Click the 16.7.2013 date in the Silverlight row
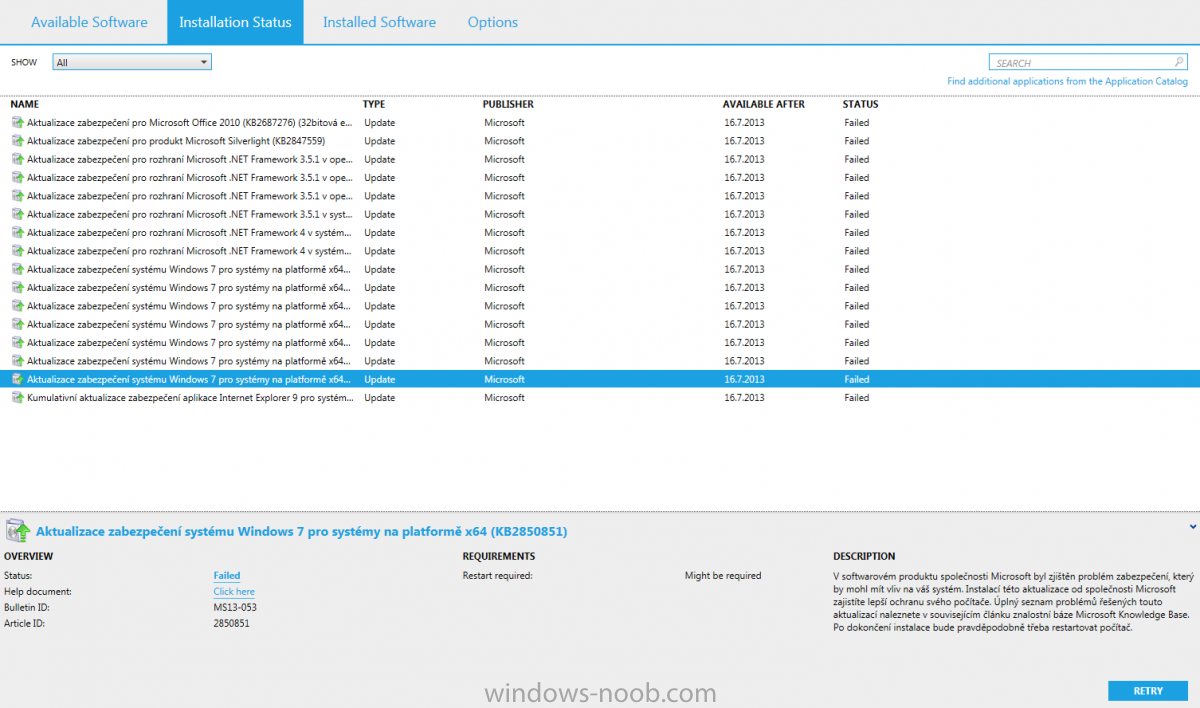The image size is (1200, 708). [744, 141]
